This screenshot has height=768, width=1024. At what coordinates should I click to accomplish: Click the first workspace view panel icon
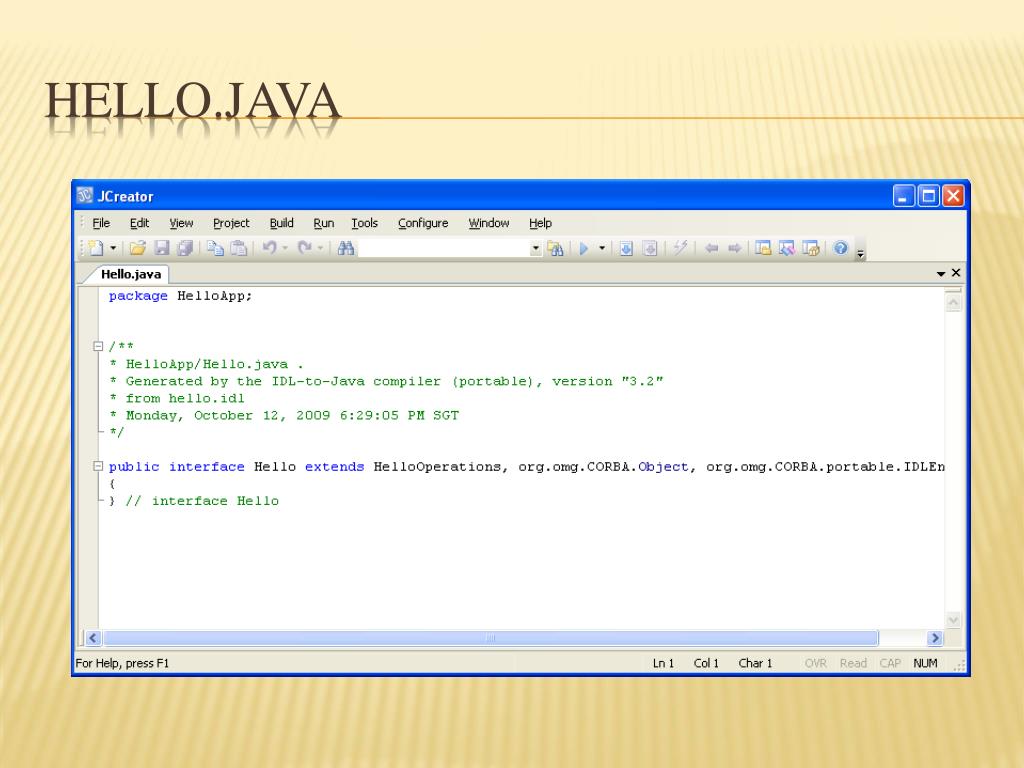tap(763, 248)
